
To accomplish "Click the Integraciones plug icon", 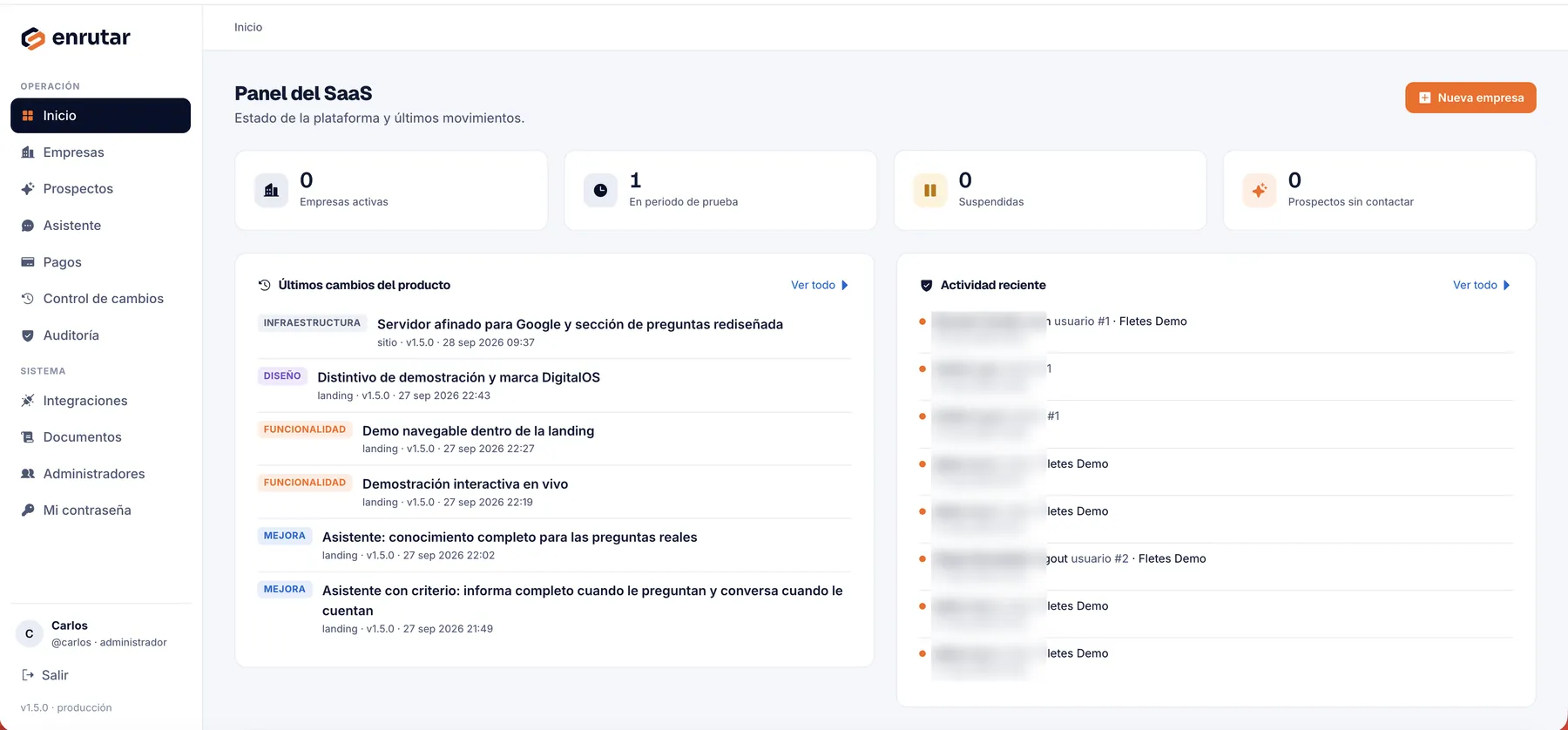I will click(28, 401).
